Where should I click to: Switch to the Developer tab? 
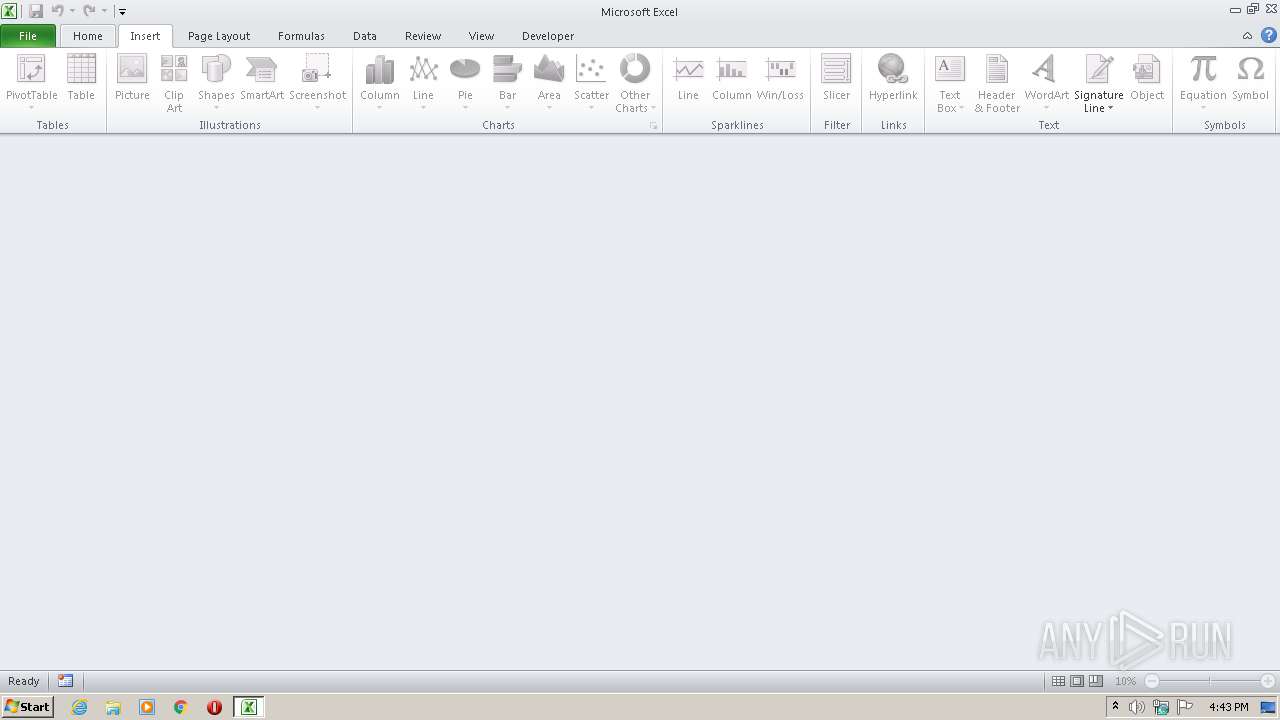[x=548, y=36]
